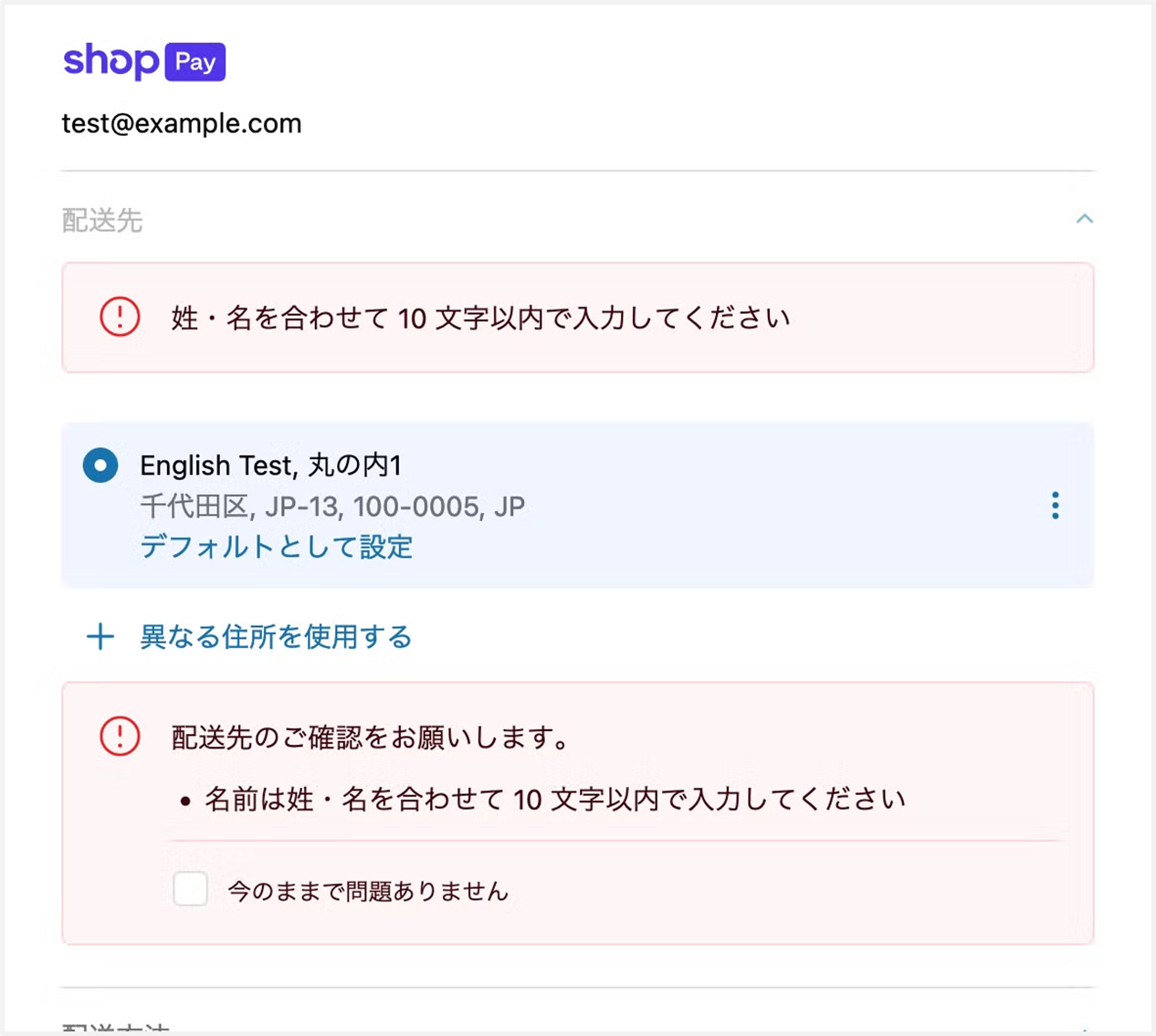Click the top 10 文字以内 error message text
This screenshot has width=1156, height=1036.
[x=480, y=318]
